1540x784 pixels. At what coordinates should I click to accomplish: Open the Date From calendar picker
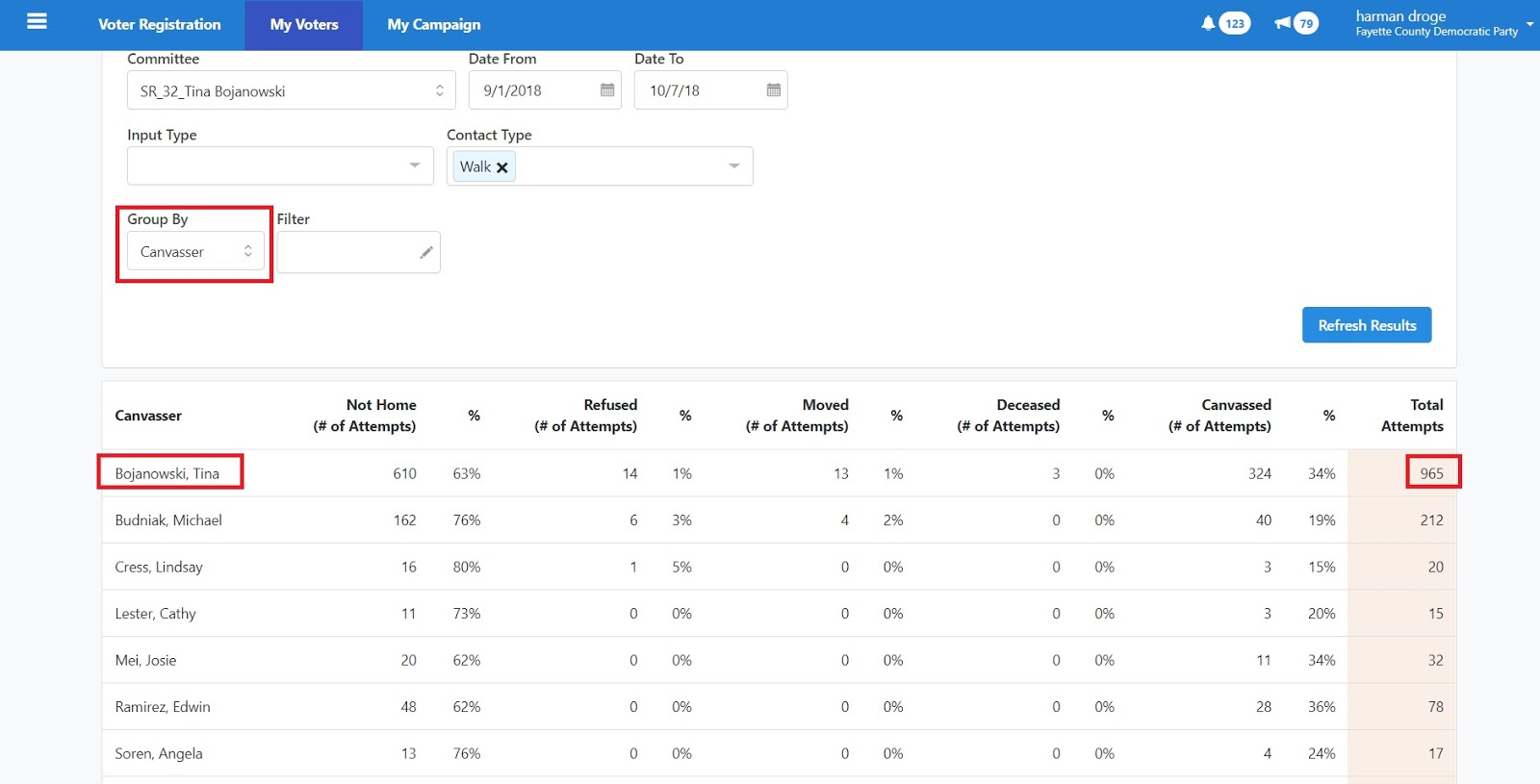tap(607, 89)
